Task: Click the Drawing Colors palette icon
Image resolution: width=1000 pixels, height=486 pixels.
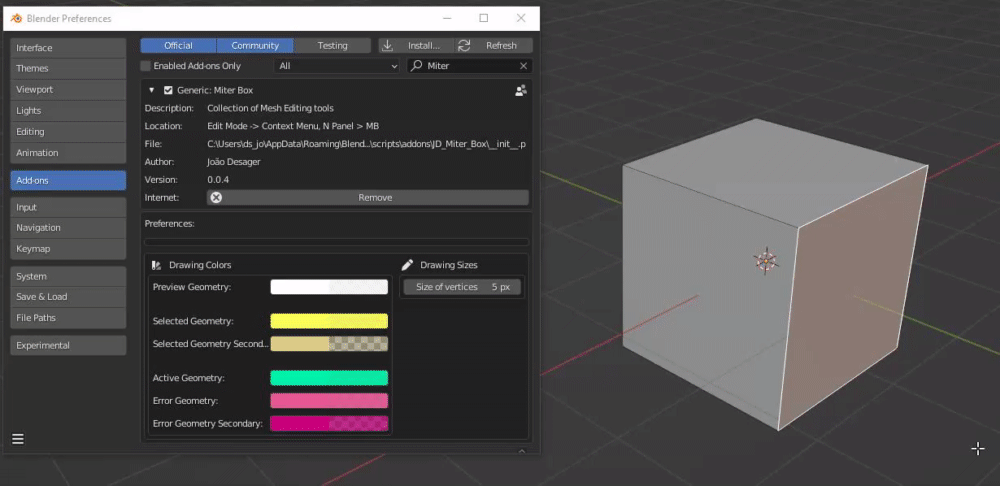Action: coord(156,265)
